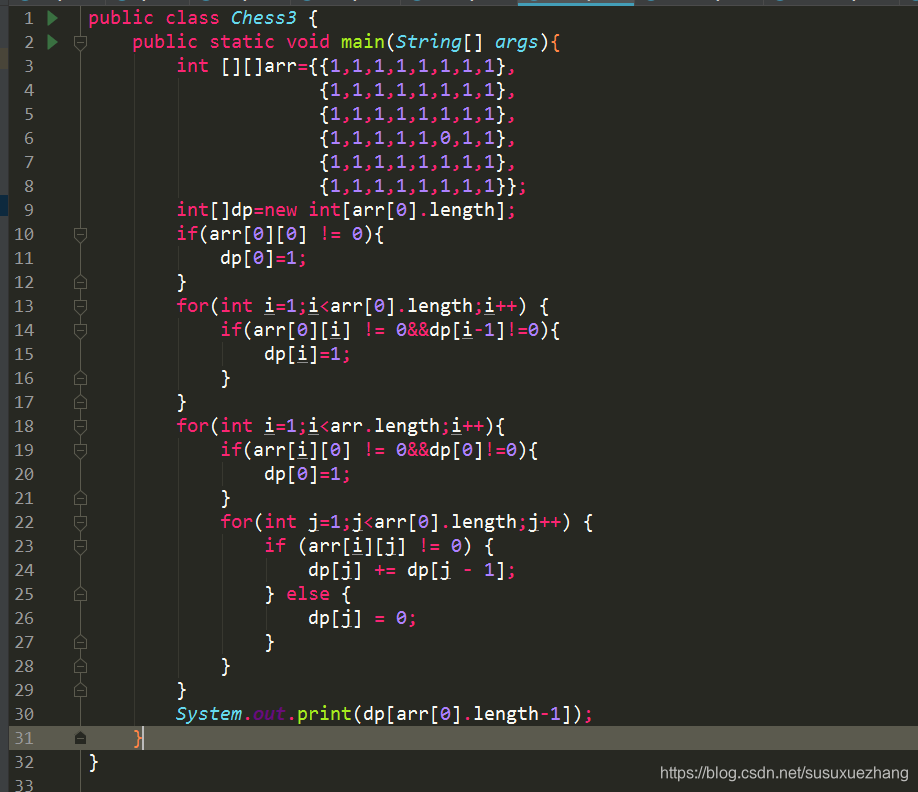Click the parameter args
918x792 pixels.
(x=516, y=42)
